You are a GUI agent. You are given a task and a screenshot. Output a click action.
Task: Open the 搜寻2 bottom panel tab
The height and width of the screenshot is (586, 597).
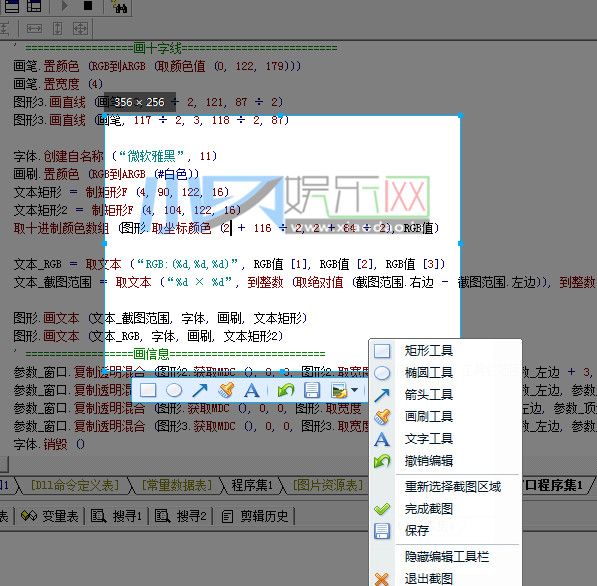pos(180,516)
